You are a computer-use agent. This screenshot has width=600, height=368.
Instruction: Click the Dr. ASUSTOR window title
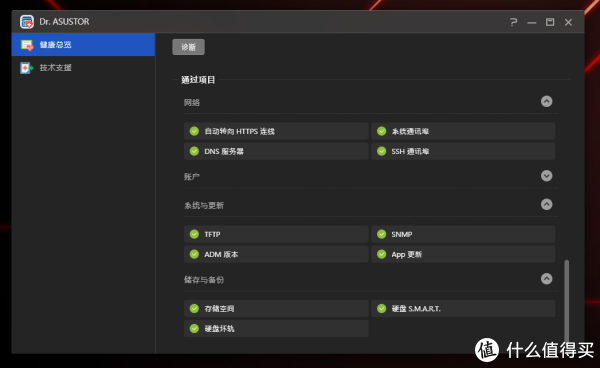[64, 22]
